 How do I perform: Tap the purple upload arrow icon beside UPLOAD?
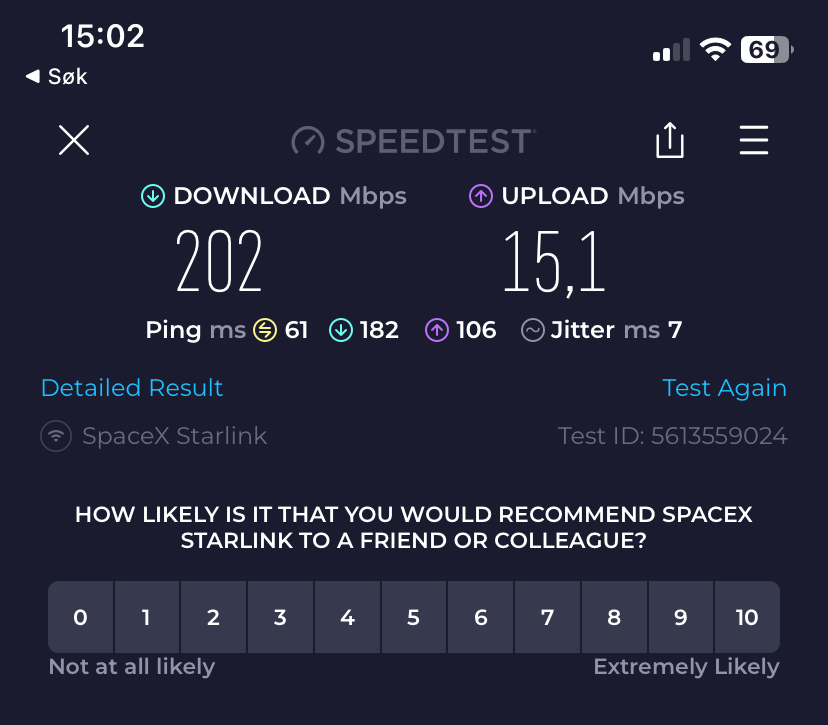click(481, 196)
